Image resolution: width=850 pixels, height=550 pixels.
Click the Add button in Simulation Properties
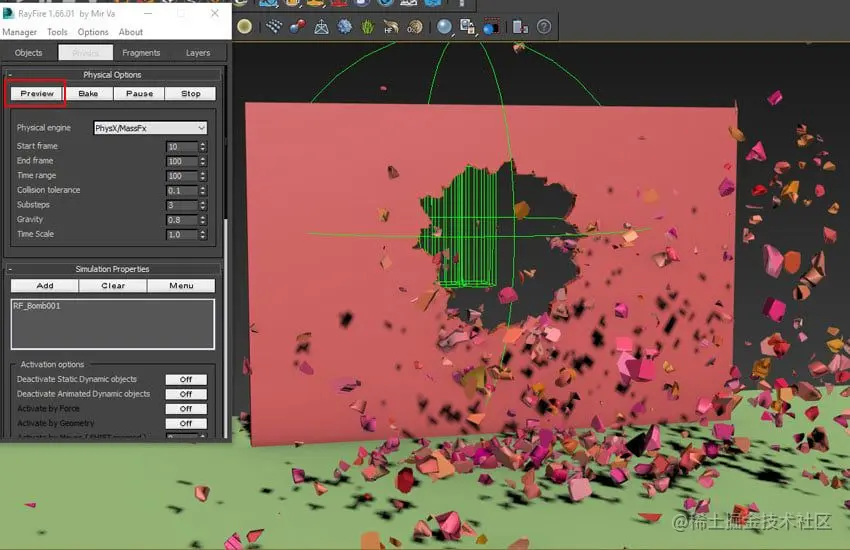click(x=45, y=286)
